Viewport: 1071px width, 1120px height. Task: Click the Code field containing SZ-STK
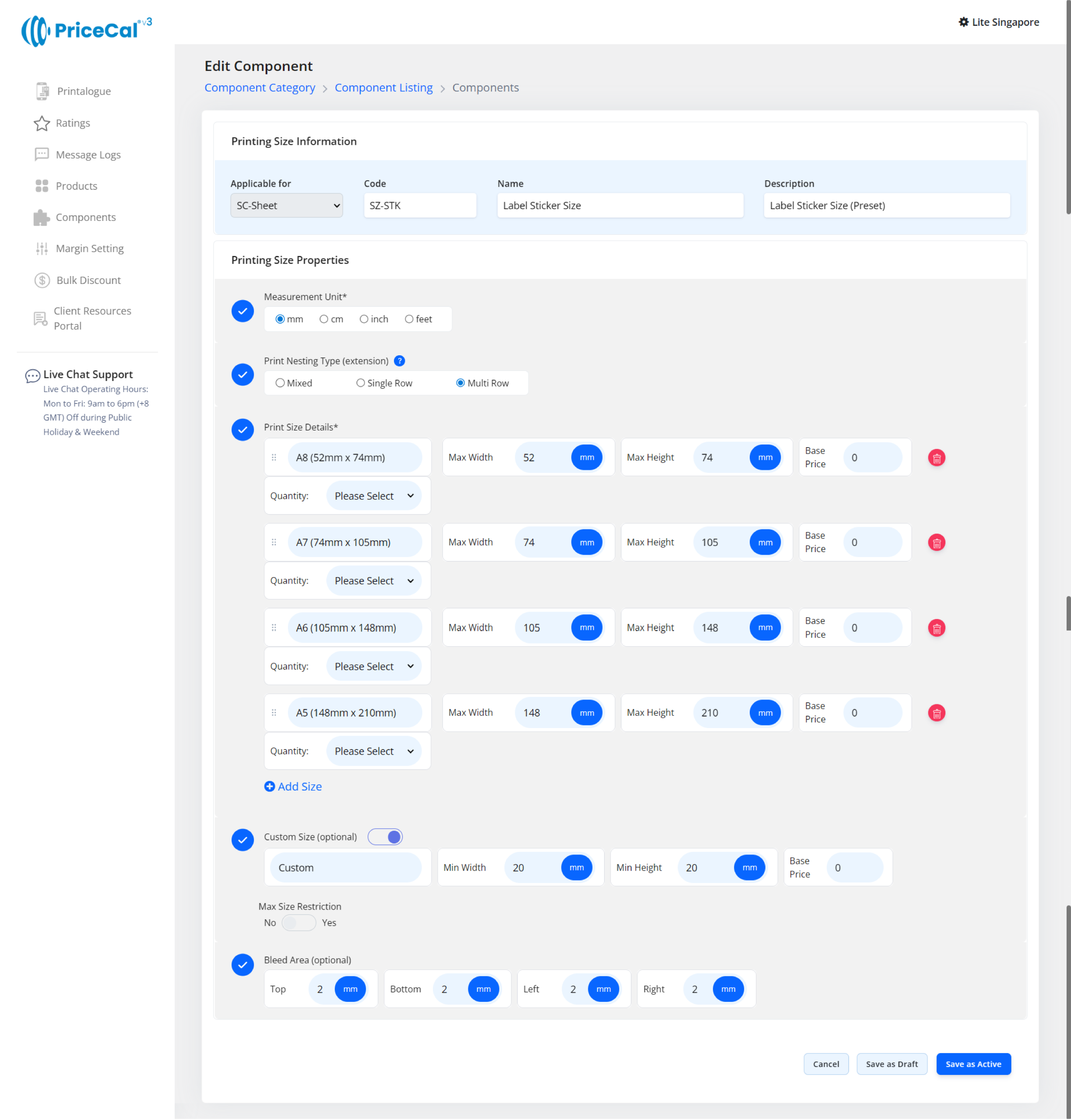420,205
